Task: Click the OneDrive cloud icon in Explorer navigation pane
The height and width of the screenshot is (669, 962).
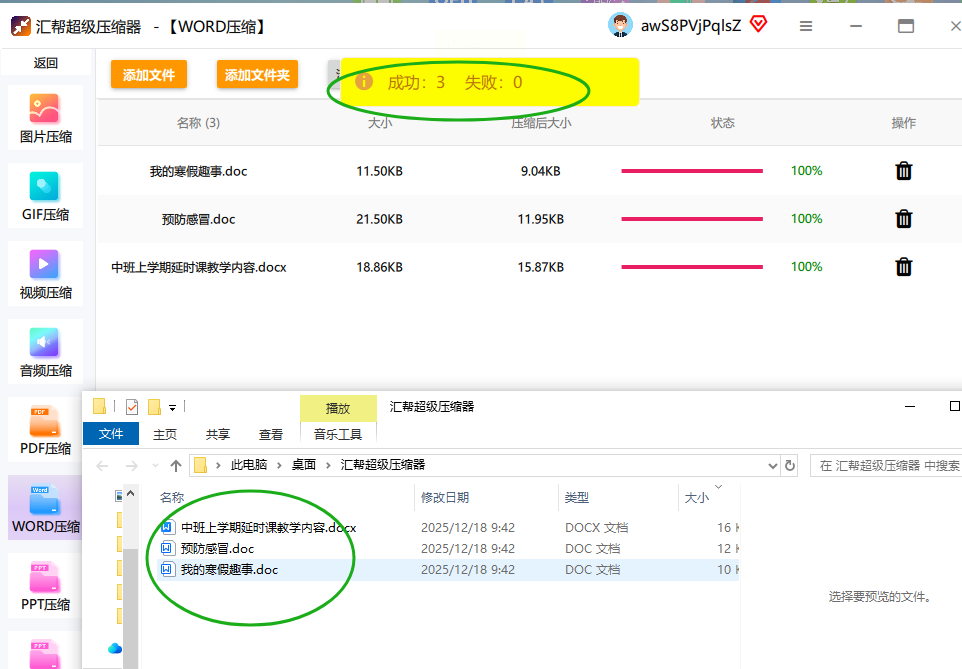Action: coord(115,648)
